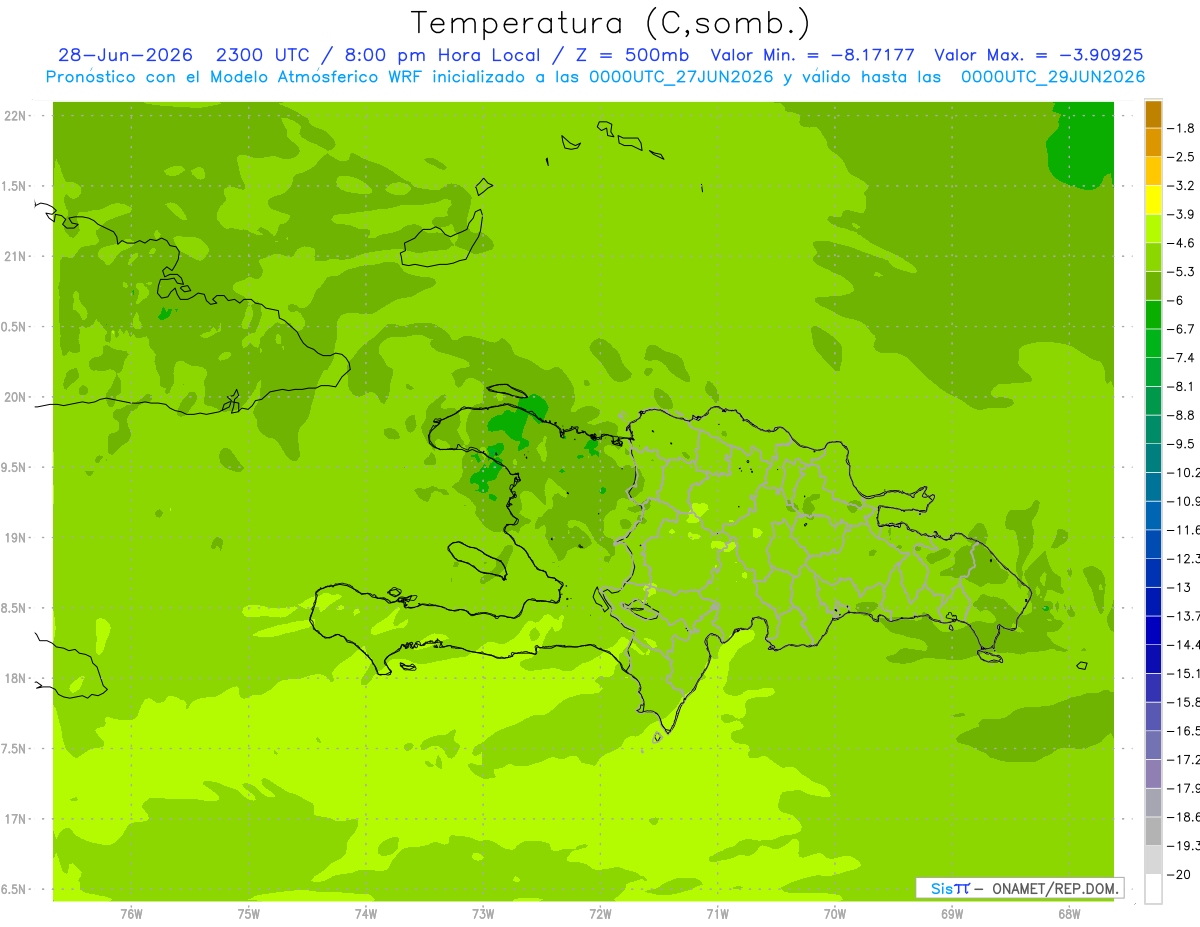Click the '72W' longitude label
Viewport: 1200px width, 927px height.
[600, 914]
